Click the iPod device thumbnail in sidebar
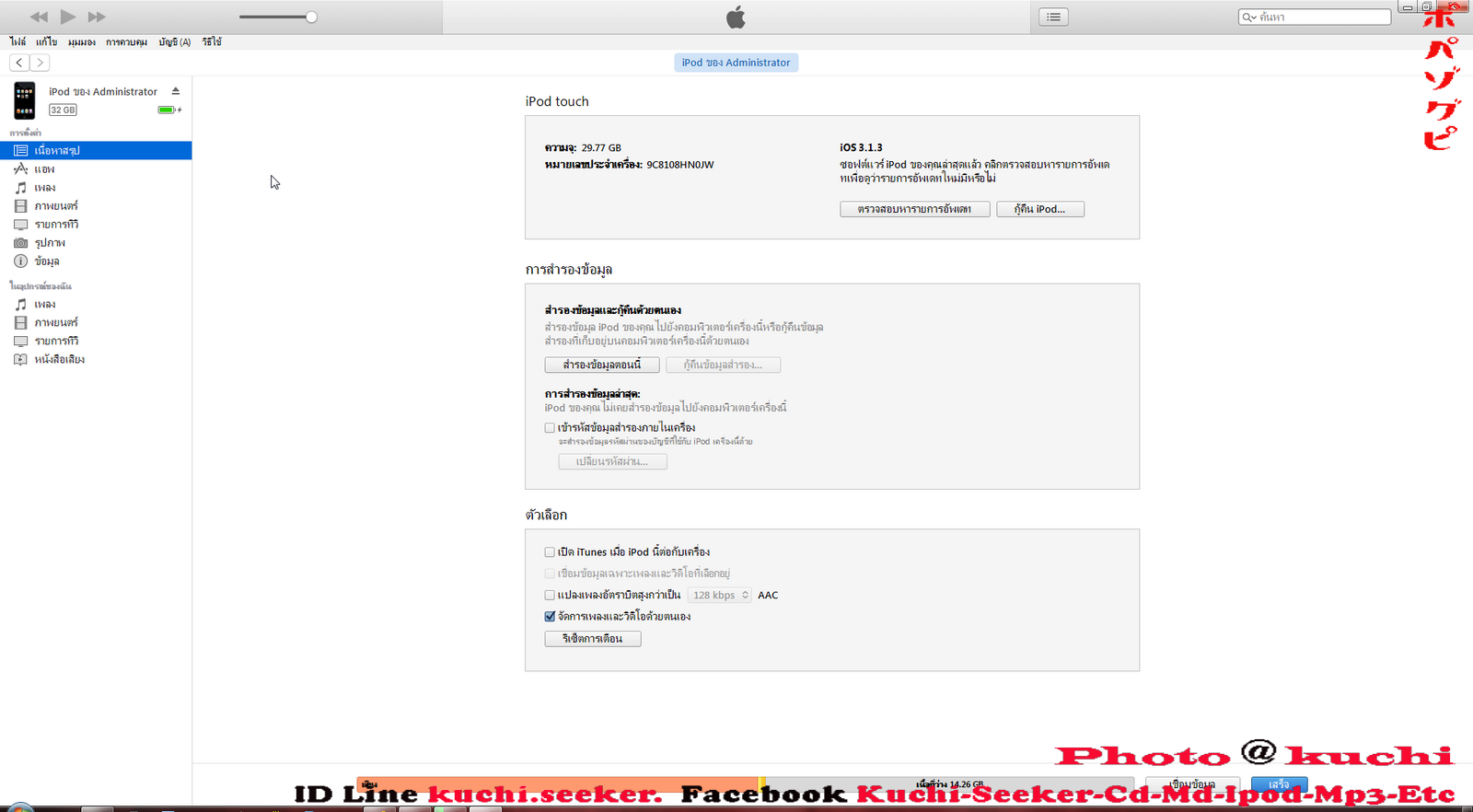1473x812 pixels. [25, 100]
